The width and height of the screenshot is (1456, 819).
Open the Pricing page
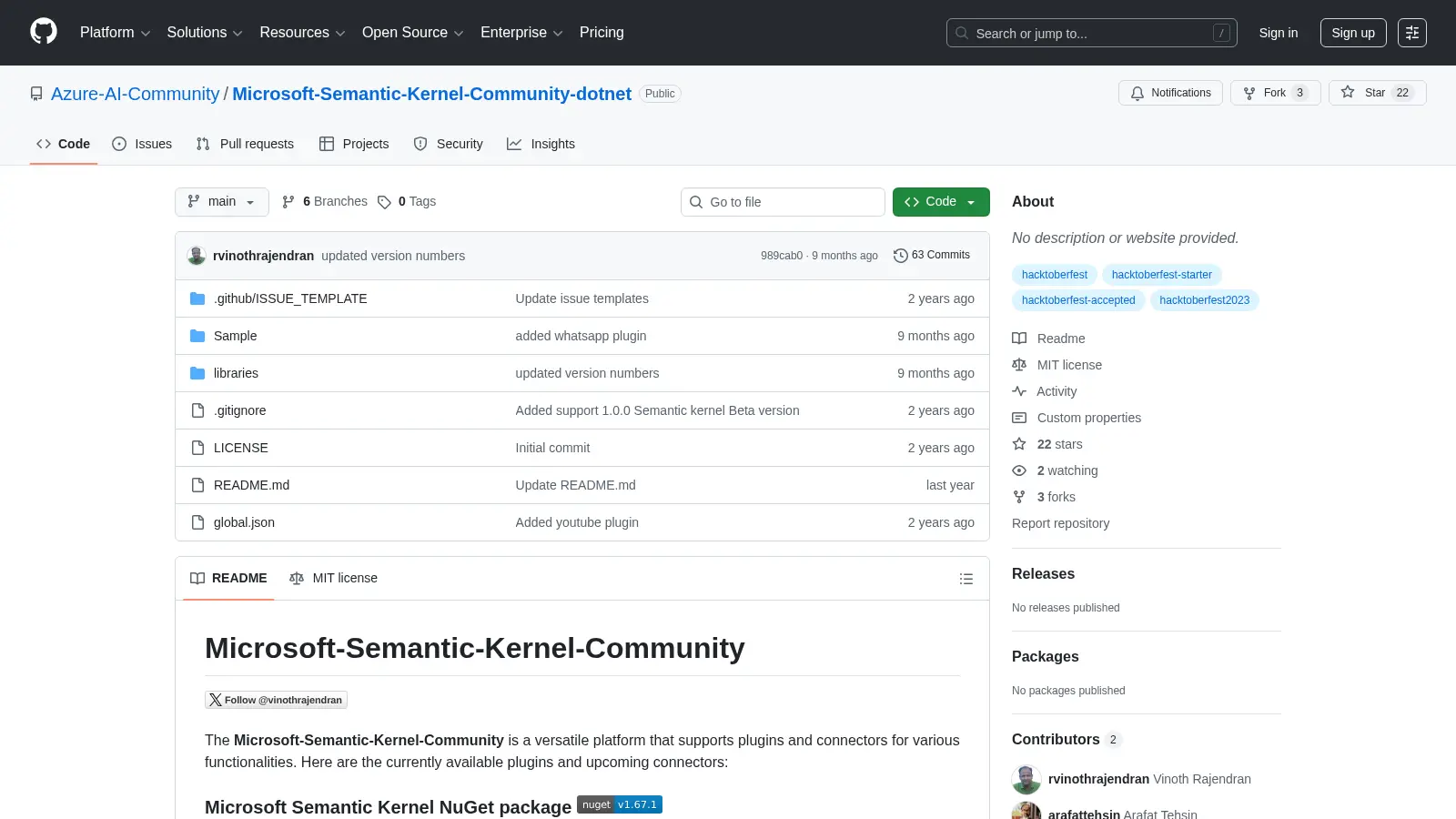click(602, 33)
